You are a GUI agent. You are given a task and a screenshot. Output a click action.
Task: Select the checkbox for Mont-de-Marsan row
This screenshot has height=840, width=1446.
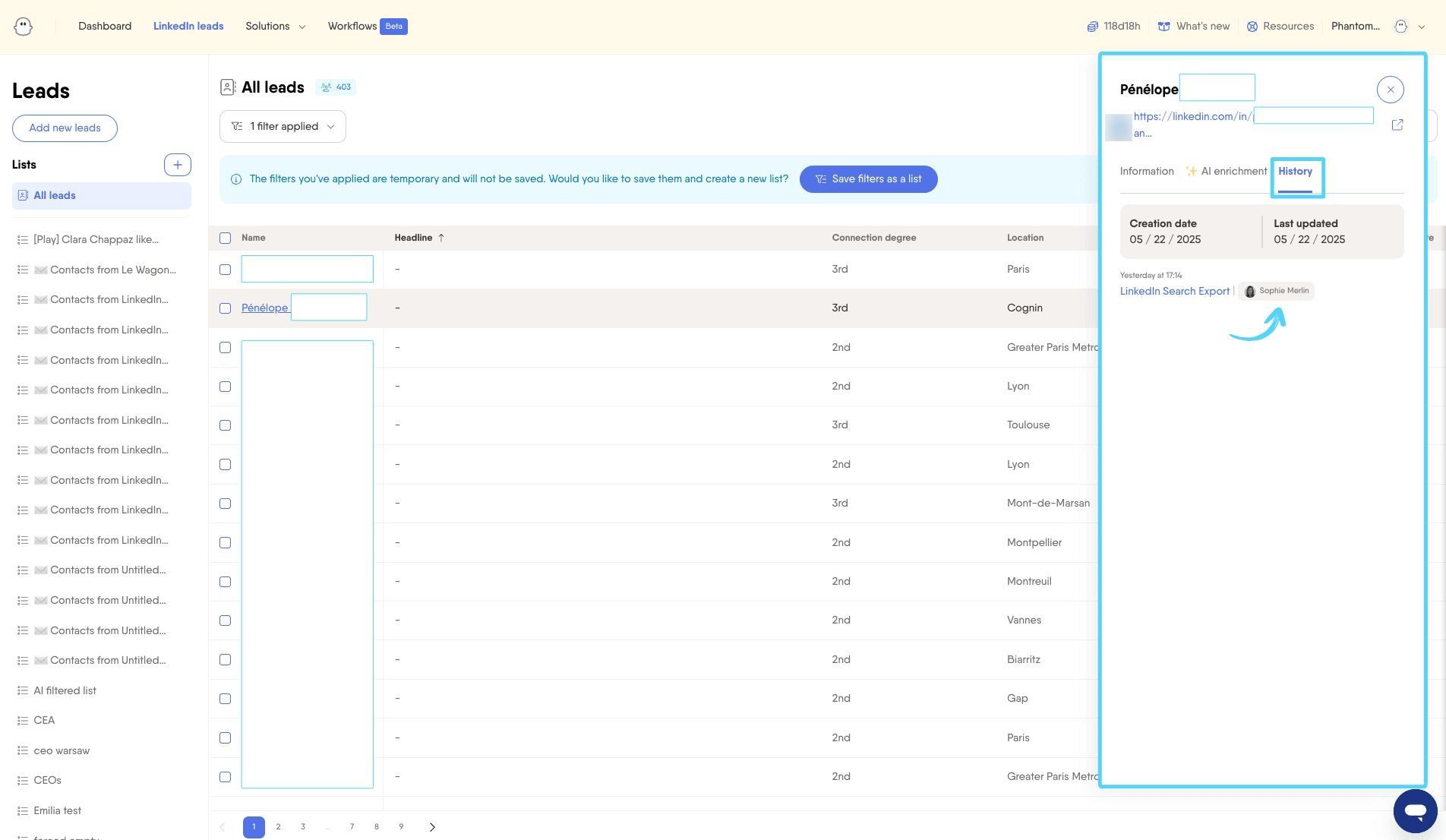[225, 504]
